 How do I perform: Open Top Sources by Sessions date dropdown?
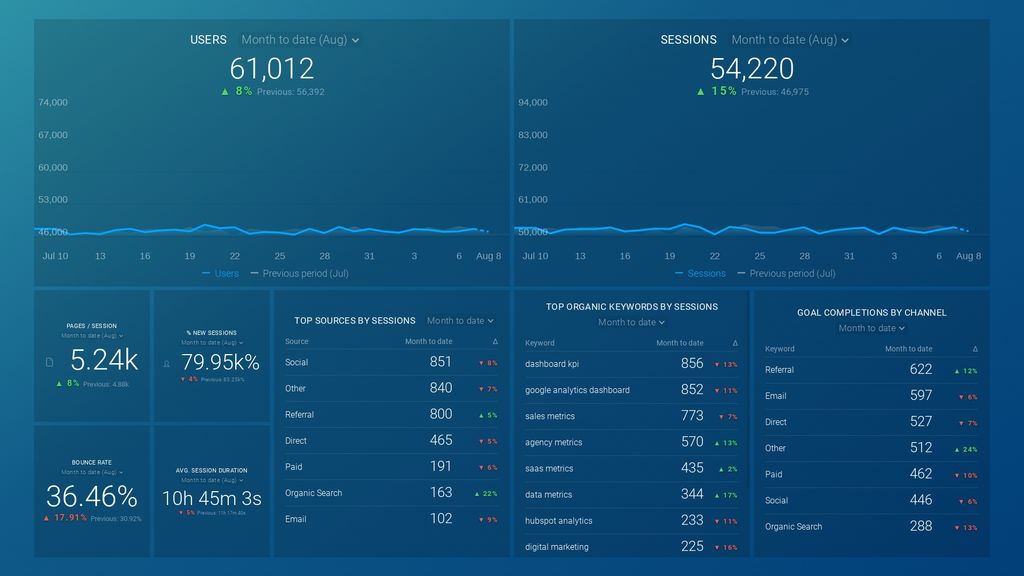coord(460,321)
